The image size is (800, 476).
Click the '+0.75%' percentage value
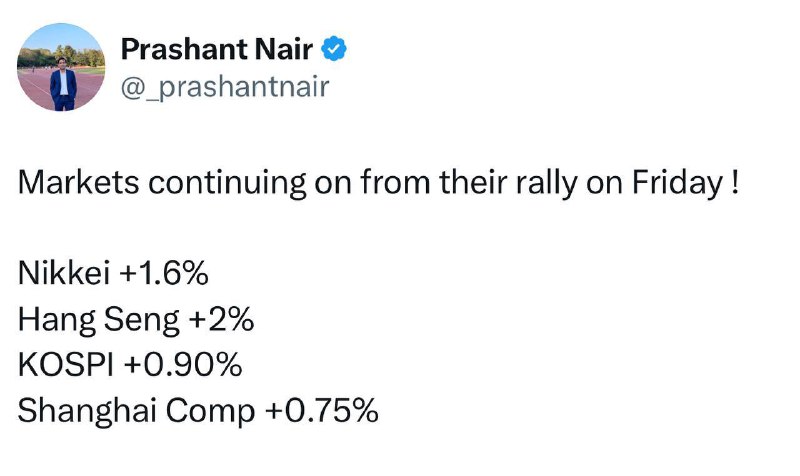[321, 410]
